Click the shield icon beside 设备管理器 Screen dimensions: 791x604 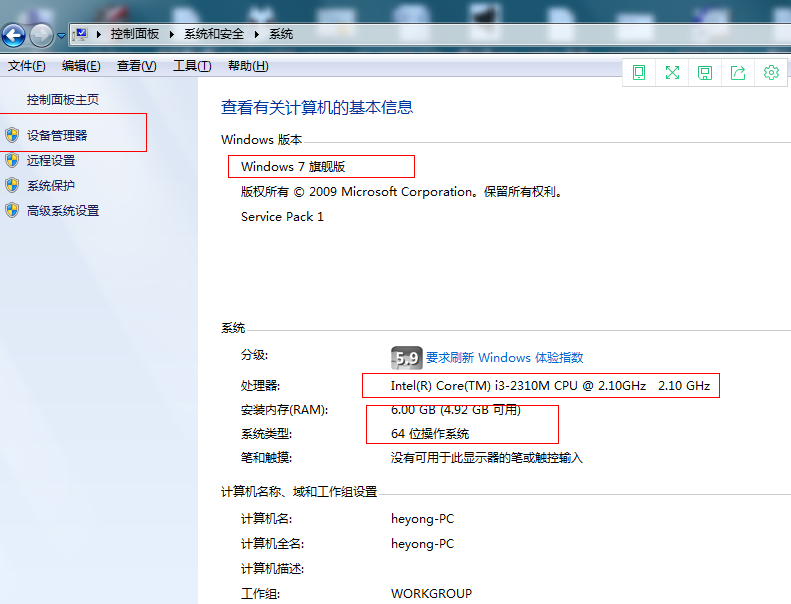click(12, 135)
